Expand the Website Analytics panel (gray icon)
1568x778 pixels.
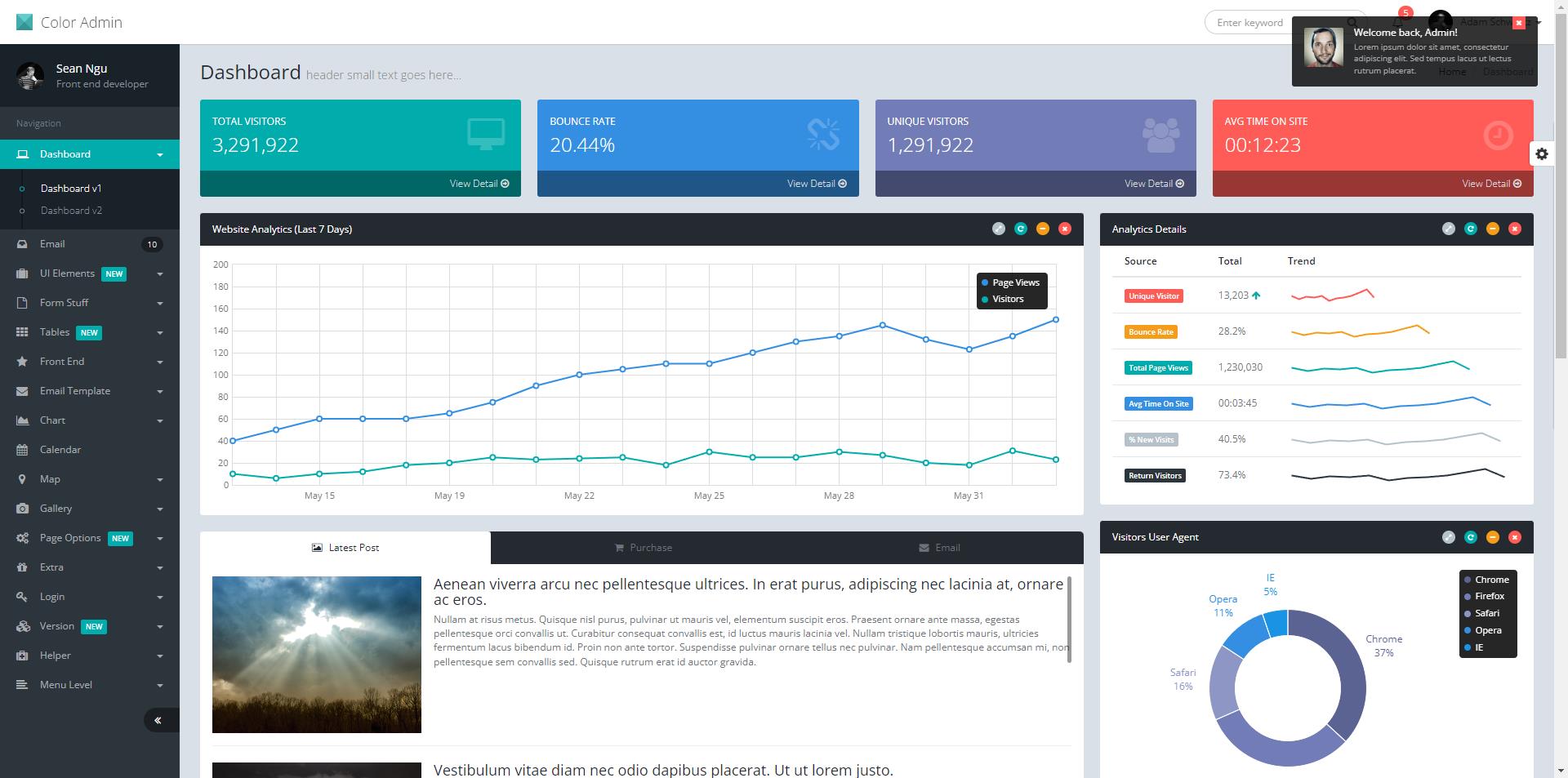(998, 229)
